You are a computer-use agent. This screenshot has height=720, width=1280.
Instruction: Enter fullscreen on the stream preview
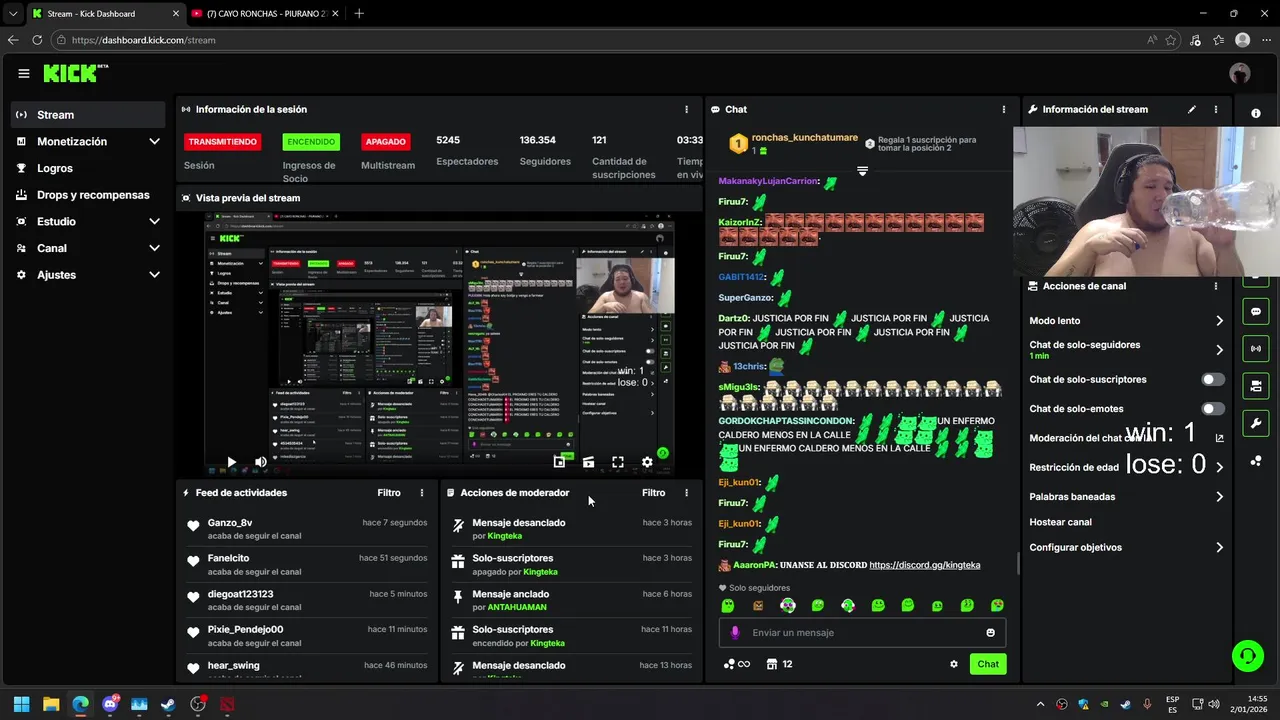[618, 462]
